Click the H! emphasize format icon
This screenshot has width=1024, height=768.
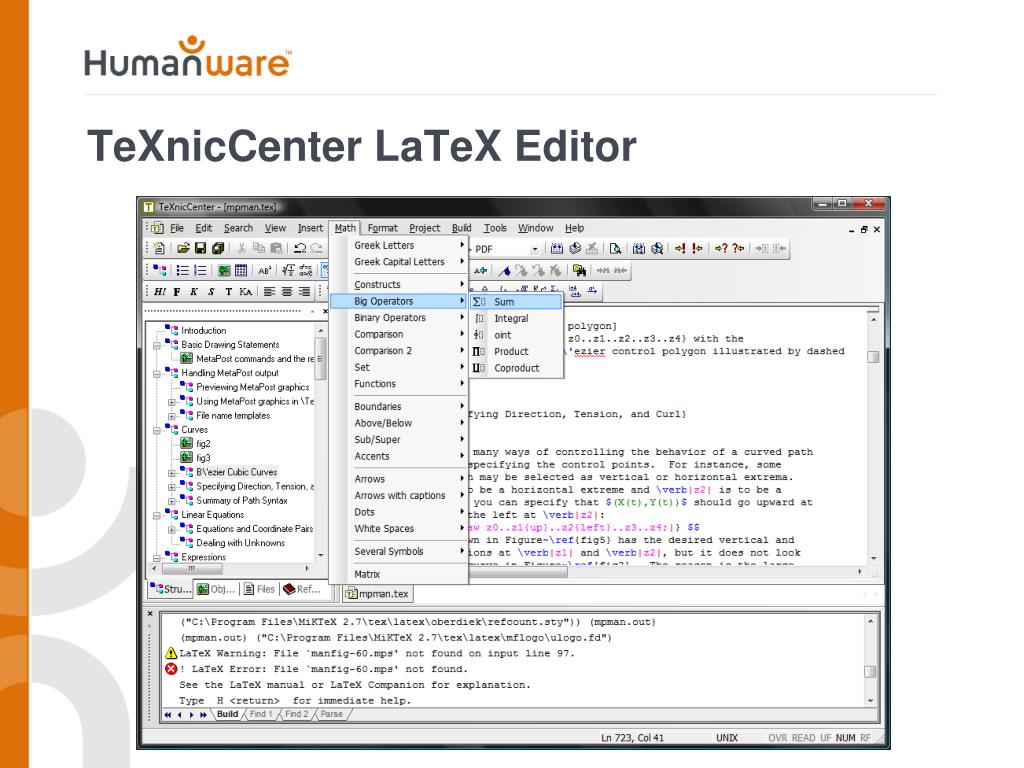coord(160,292)
